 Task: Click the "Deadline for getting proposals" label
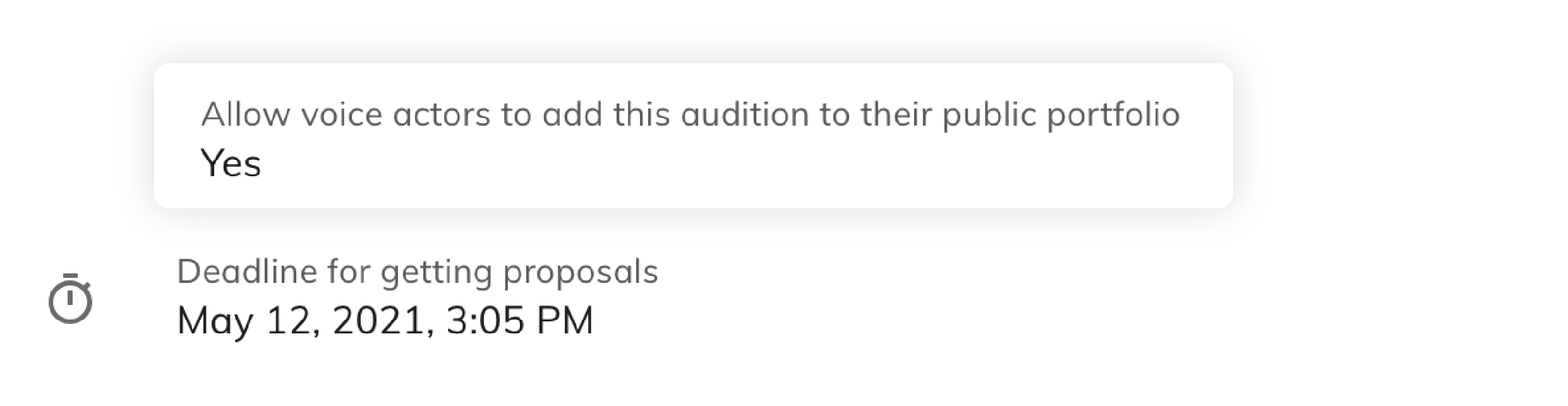click(417, 272)
